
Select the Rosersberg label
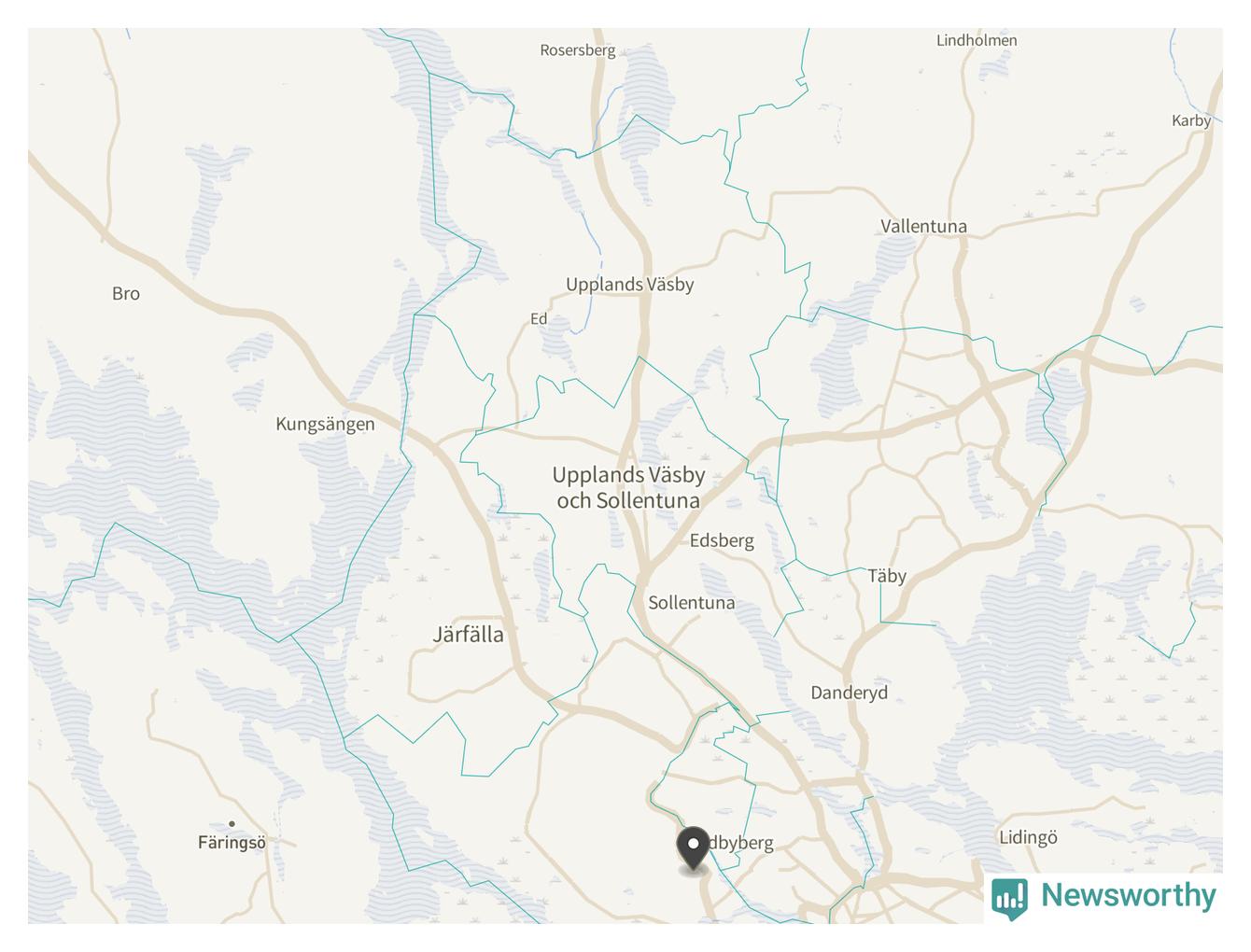pyautogui.click(x=578, y=50)
